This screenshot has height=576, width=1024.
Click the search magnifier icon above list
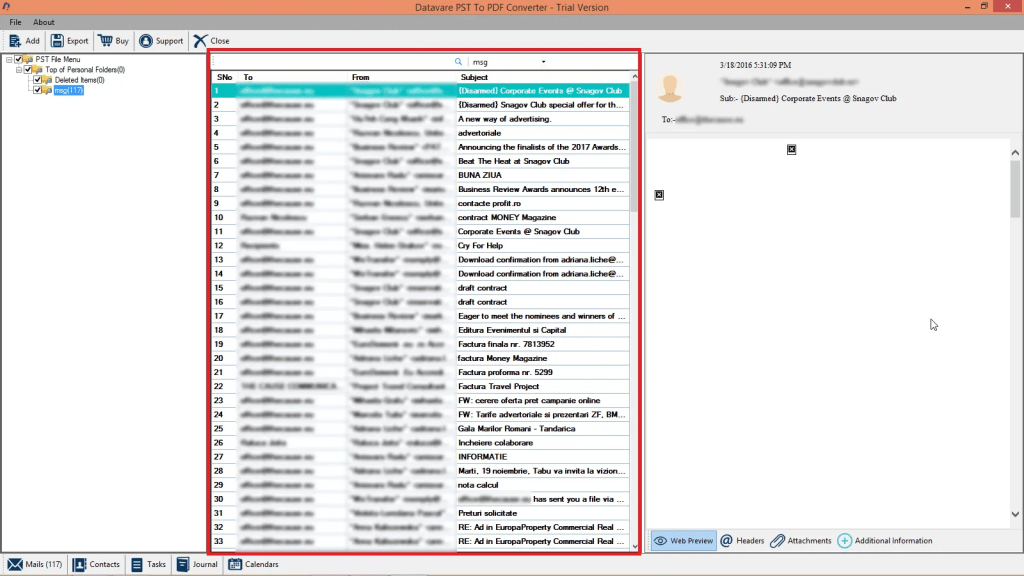(x=459, y=62)
